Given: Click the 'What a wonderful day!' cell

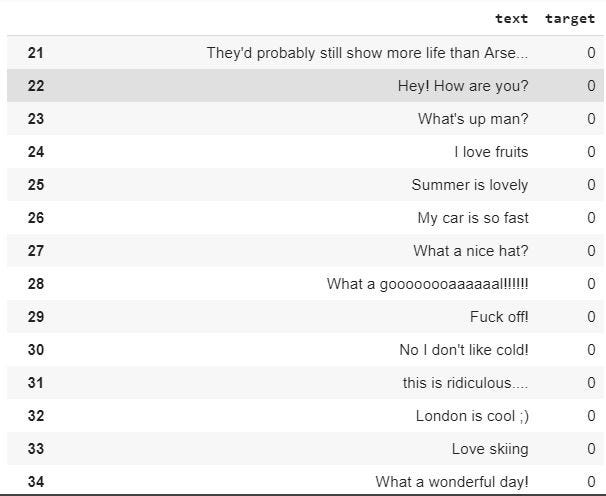Looking at the screenshot, I should tap(452, 482).
